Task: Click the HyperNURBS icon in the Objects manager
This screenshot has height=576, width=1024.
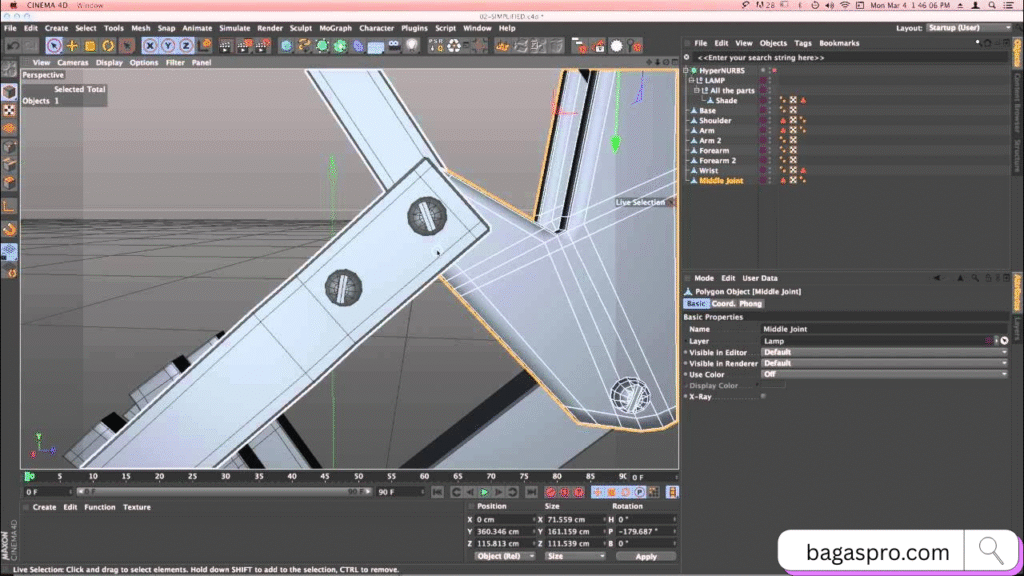Action: (693, 70)
